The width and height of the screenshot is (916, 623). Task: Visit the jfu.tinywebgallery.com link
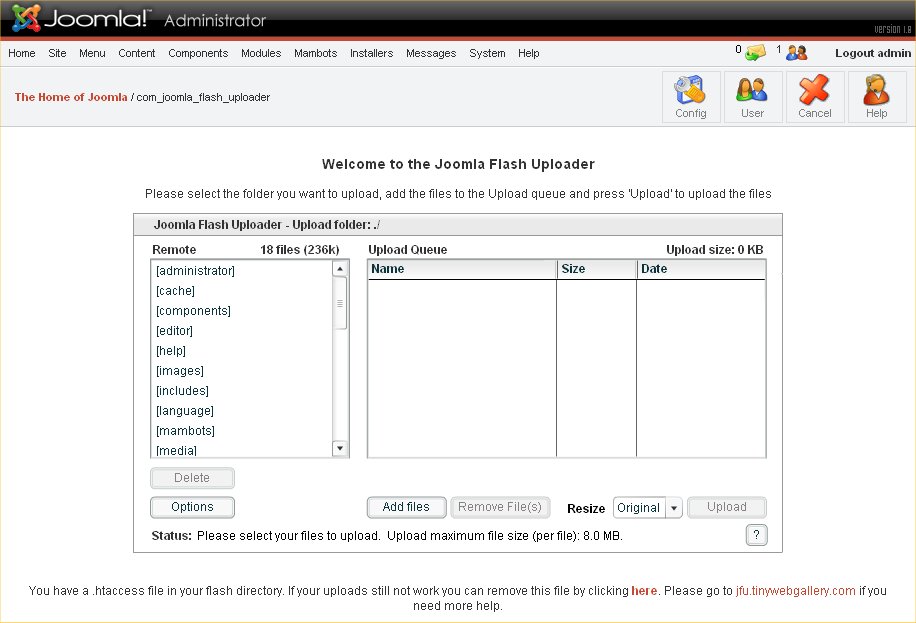[796, 591]
